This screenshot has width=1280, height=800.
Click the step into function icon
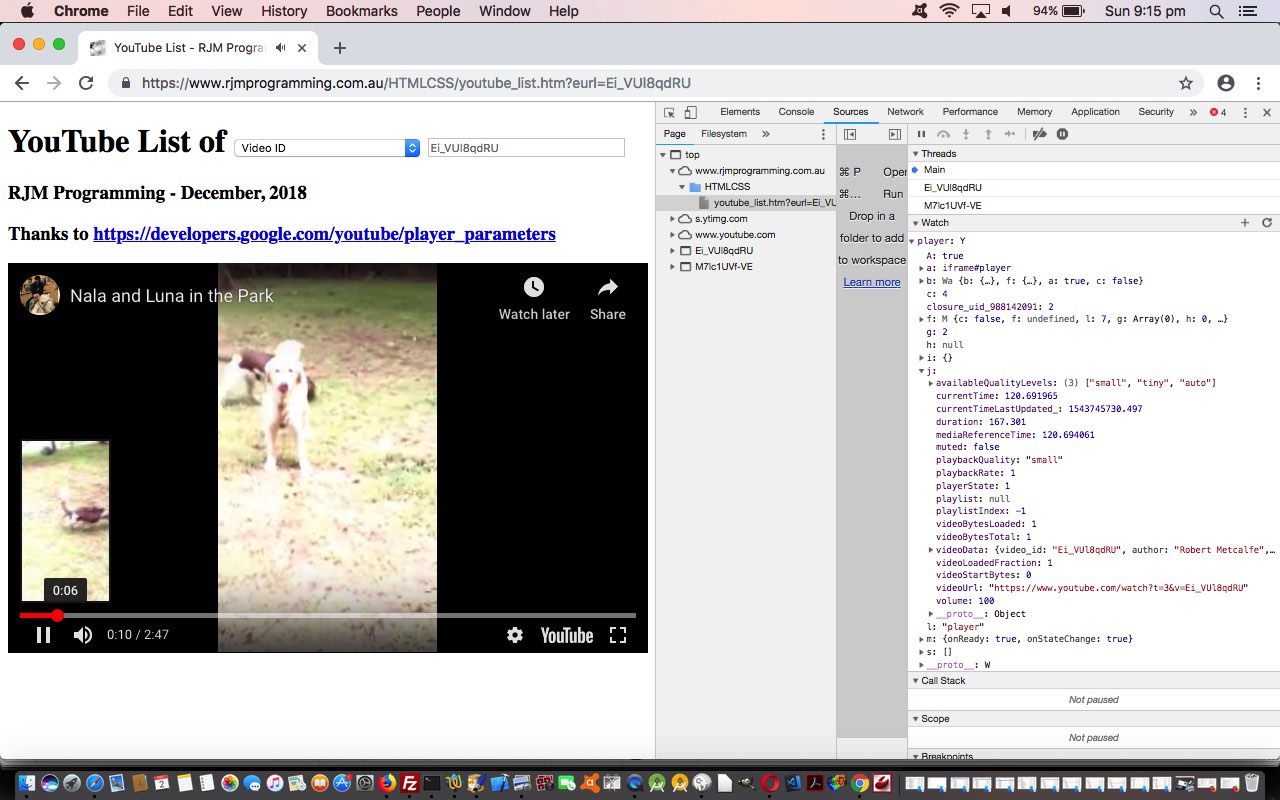pos(966,134)
